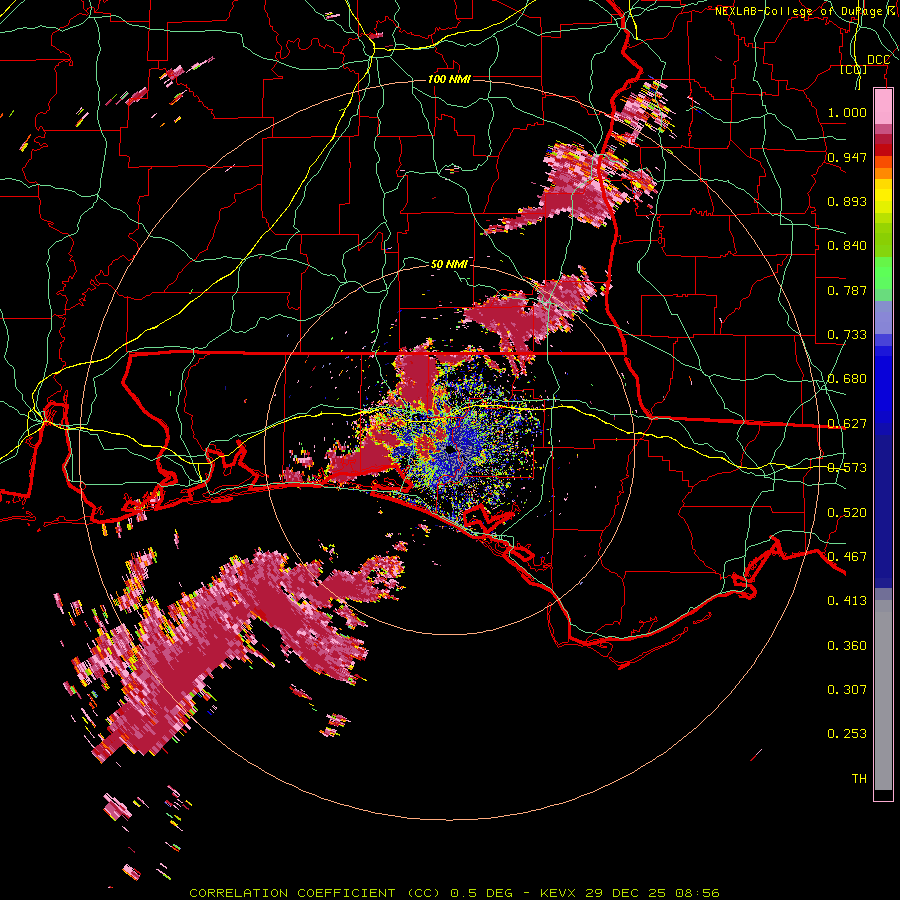This screenshot has height=900, width=900.
Task: Click the 1.000 value on the color scale
Action: tap(847, 112)
